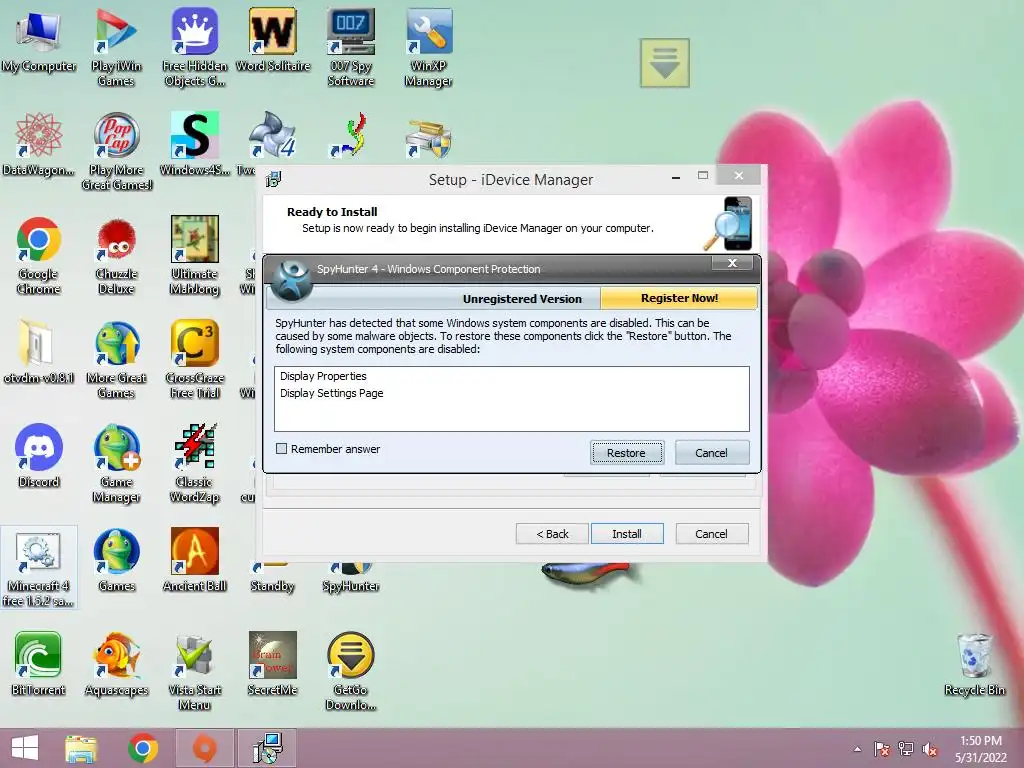Launch Google Chrome desktop shortcut
The height and width of the screenshot is (768, 1024).
39,256
